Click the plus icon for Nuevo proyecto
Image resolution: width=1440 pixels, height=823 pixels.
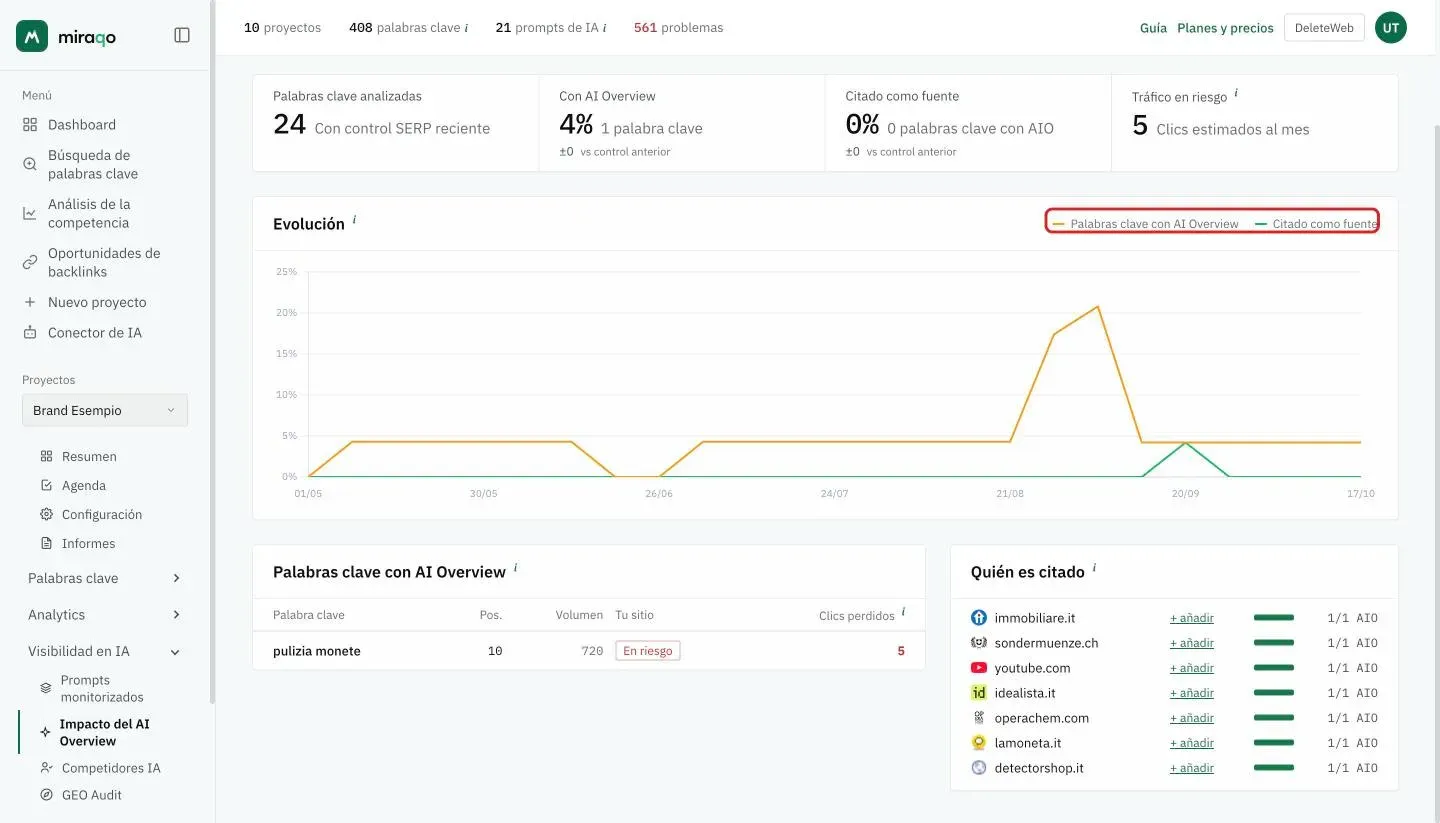(x=30, y=302)
